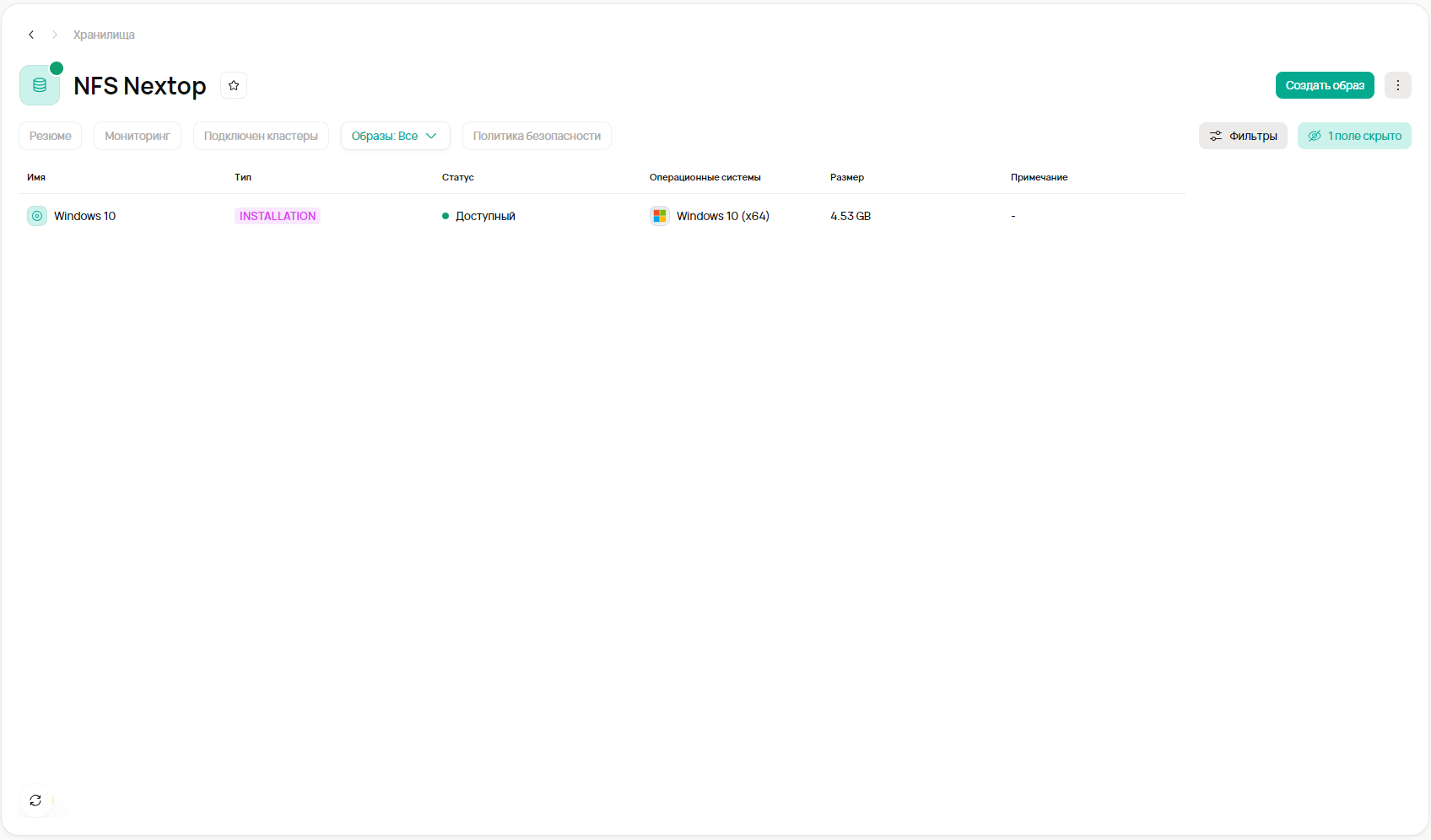Click the refresh icon at bottom left
Image resolution: width=1431 pixels, height=840 pixels.
tap(35, 800)
